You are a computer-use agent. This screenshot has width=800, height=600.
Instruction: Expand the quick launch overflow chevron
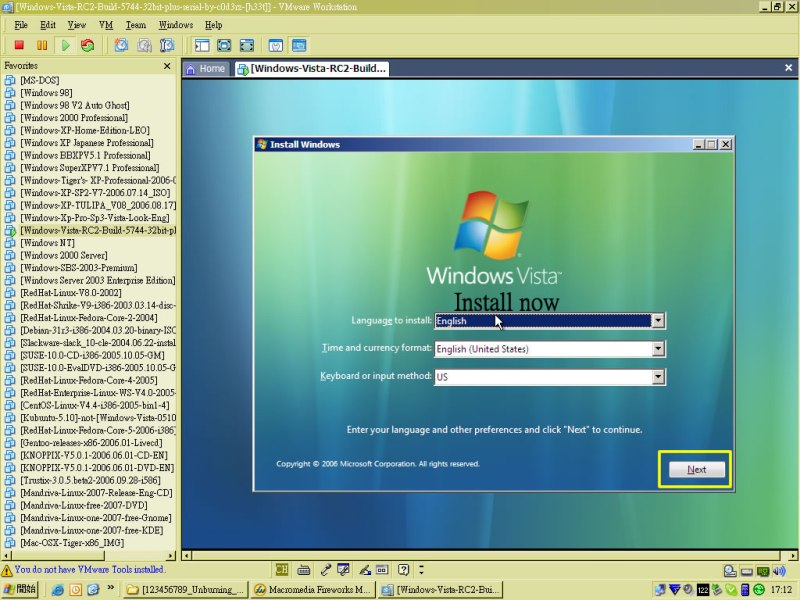(110, 588)
